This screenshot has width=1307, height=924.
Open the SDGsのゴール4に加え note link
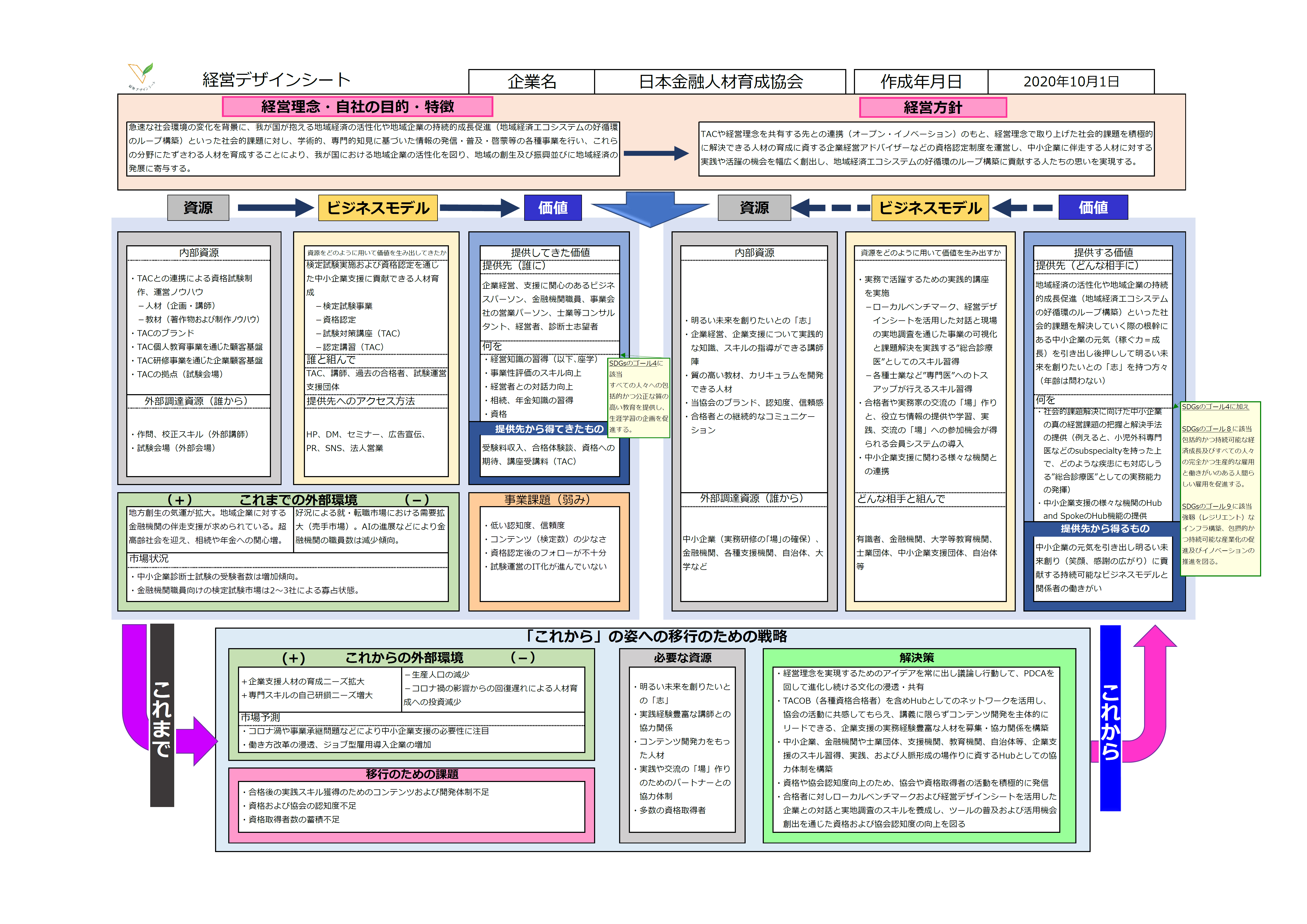(1215, 407)
